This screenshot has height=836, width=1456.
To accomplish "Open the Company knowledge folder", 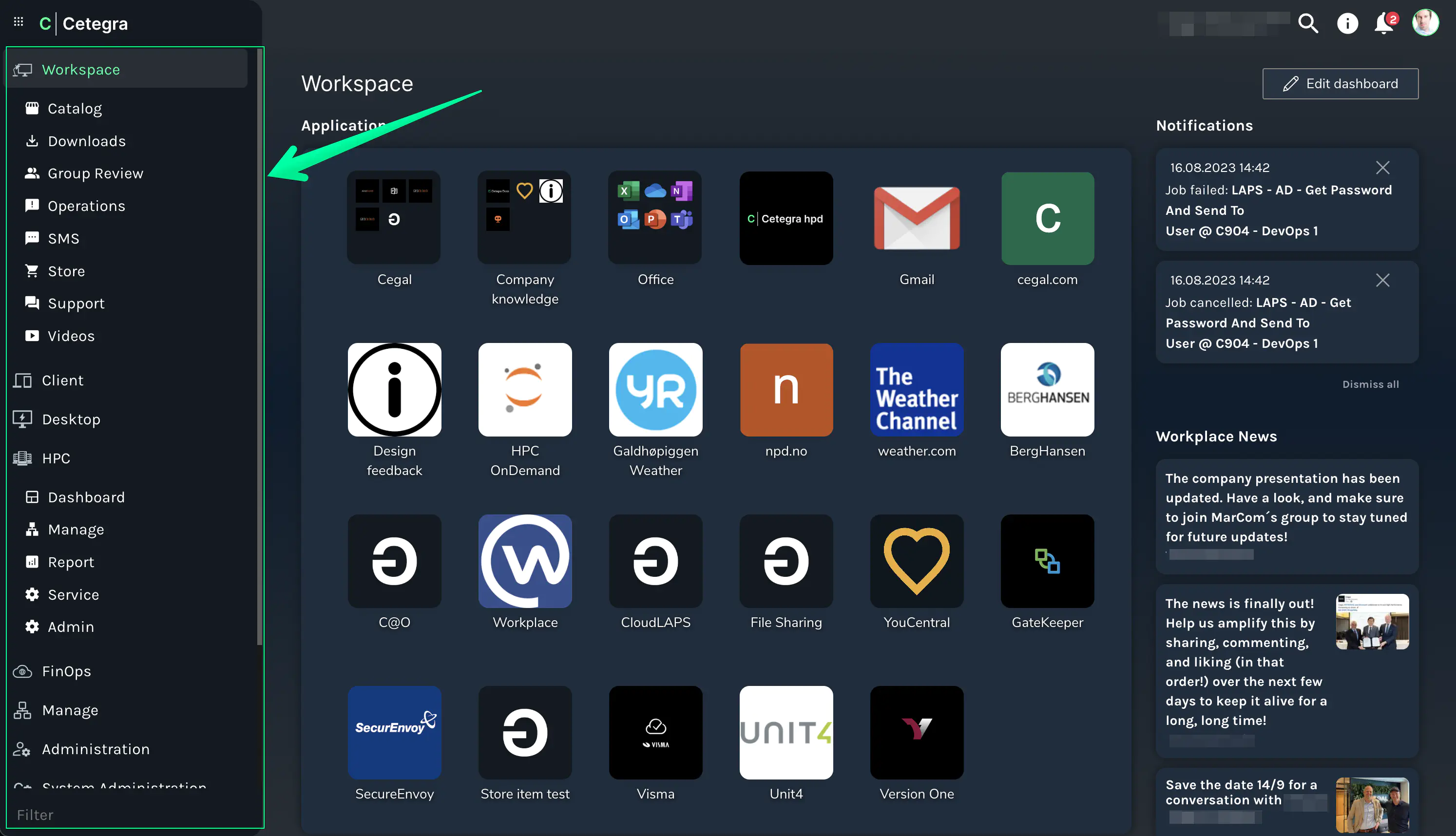I will pyautogui.click(x=525, y=218).
